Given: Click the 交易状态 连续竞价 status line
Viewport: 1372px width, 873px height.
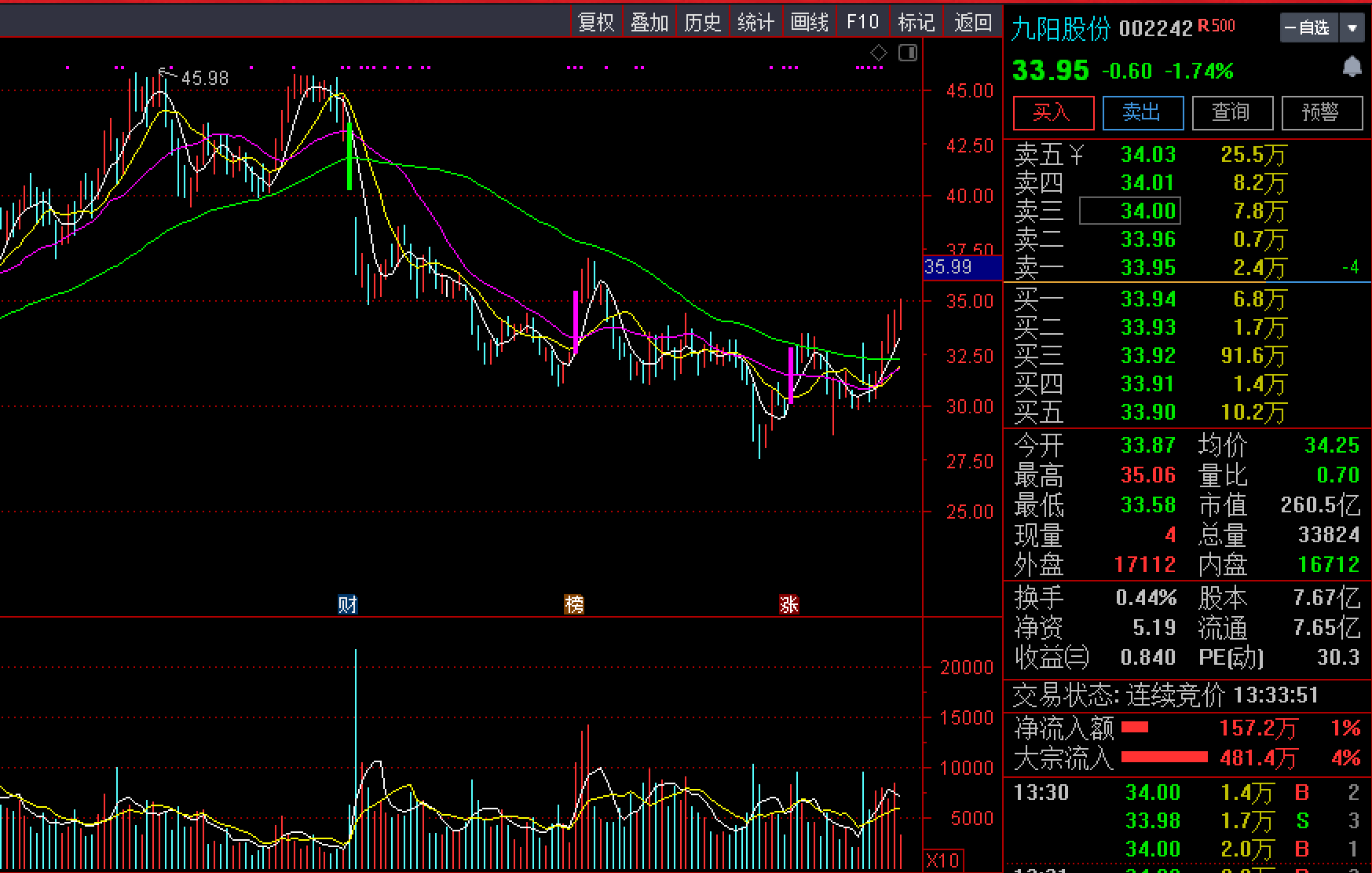Looking at the screenshot, I should pyautogui.click(x=1166, y=695).
